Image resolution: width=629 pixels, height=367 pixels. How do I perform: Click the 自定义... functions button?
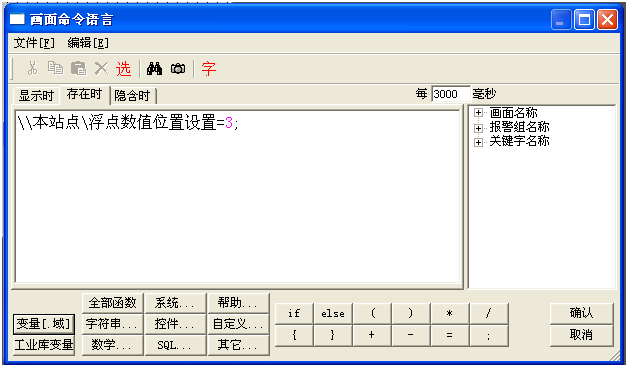(x=238, y=324)
